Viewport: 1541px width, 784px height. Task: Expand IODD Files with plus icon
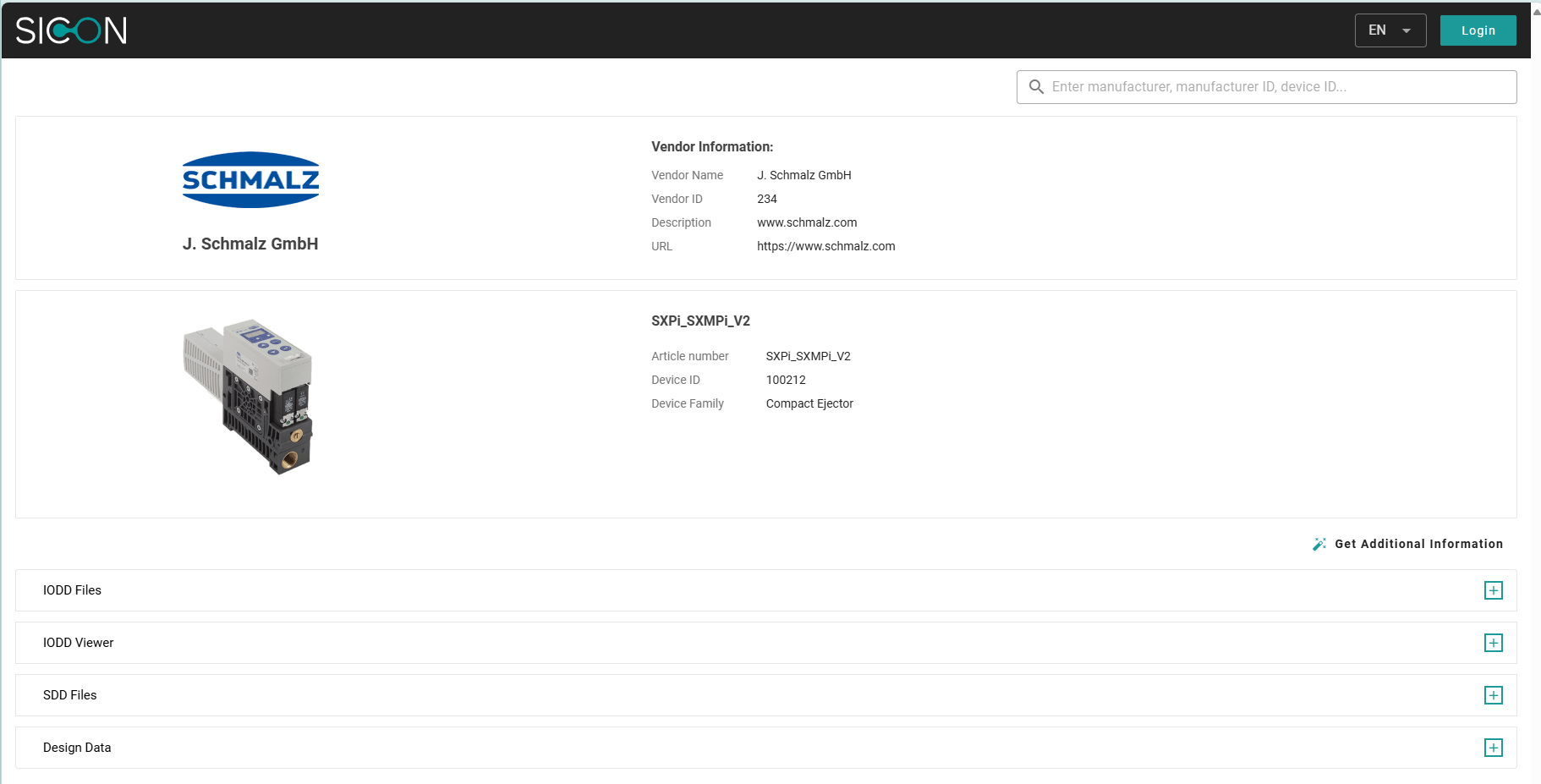[1493, 590]
